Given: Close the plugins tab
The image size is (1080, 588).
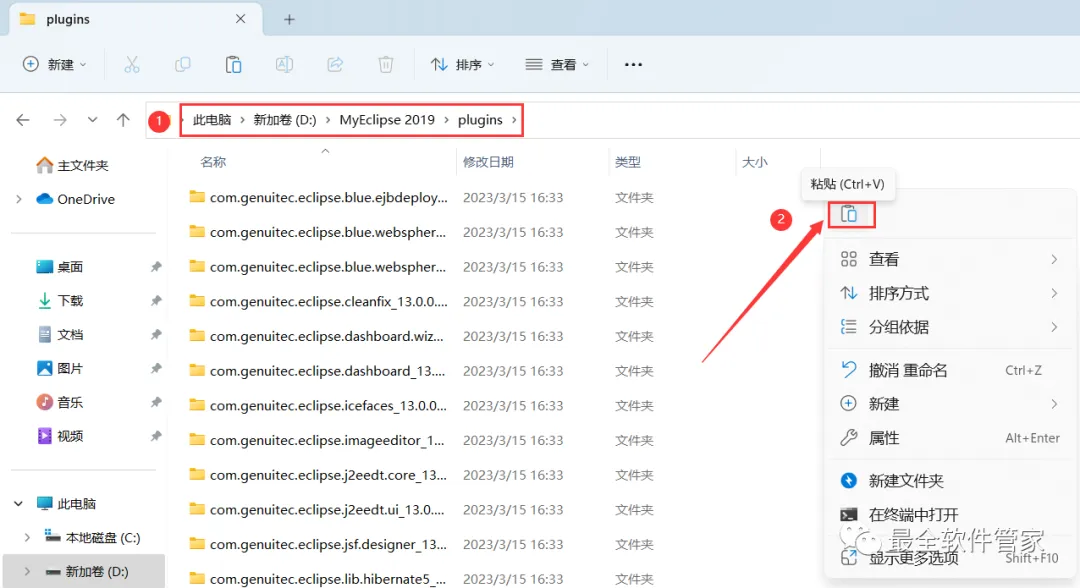Looking at the screenshot, I should 240,19.
